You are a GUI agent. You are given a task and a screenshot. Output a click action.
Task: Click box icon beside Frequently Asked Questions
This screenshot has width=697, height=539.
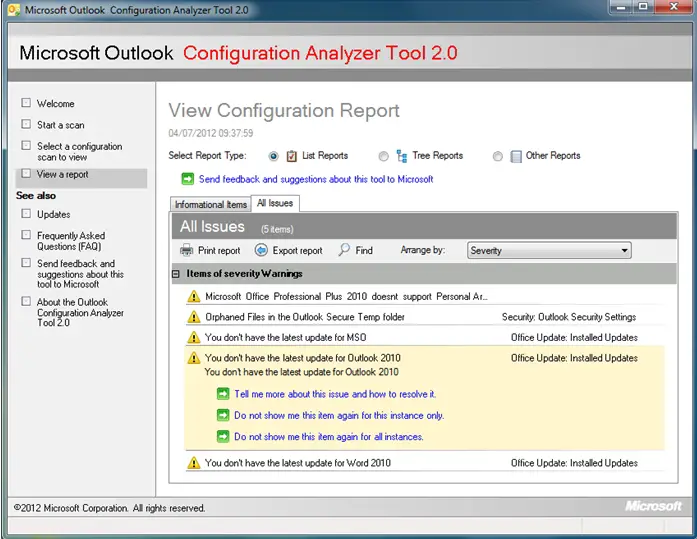[26, 234]
